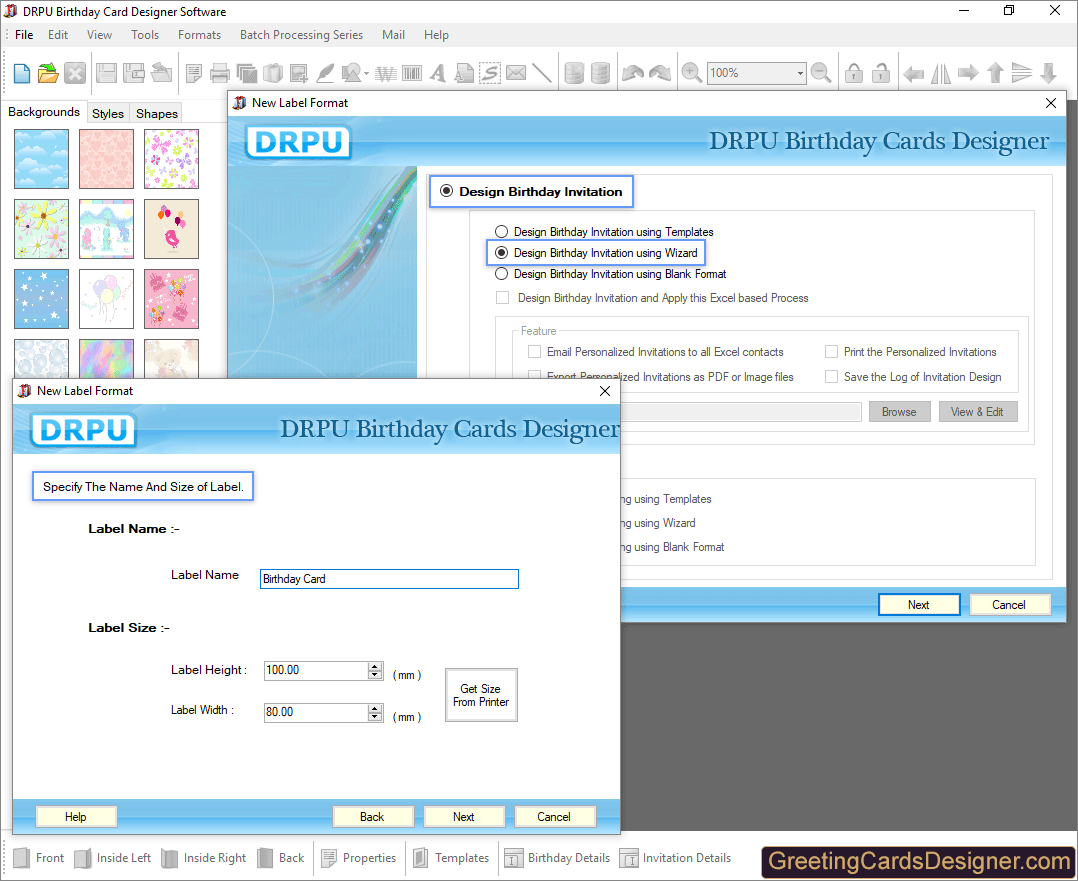Screen dimensions: 1078x881
Task: Select Design Birthday Invitation using Wizard
Action: coord(501,253)
